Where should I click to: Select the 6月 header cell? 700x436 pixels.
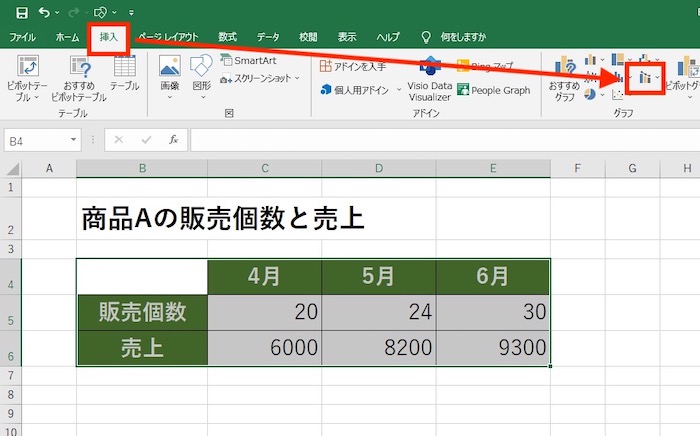pyautogui.click(x=493, y=276)
